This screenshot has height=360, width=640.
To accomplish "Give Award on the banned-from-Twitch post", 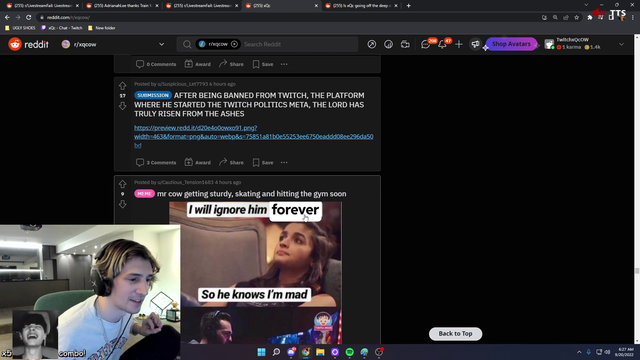I will tap(198, 162).
